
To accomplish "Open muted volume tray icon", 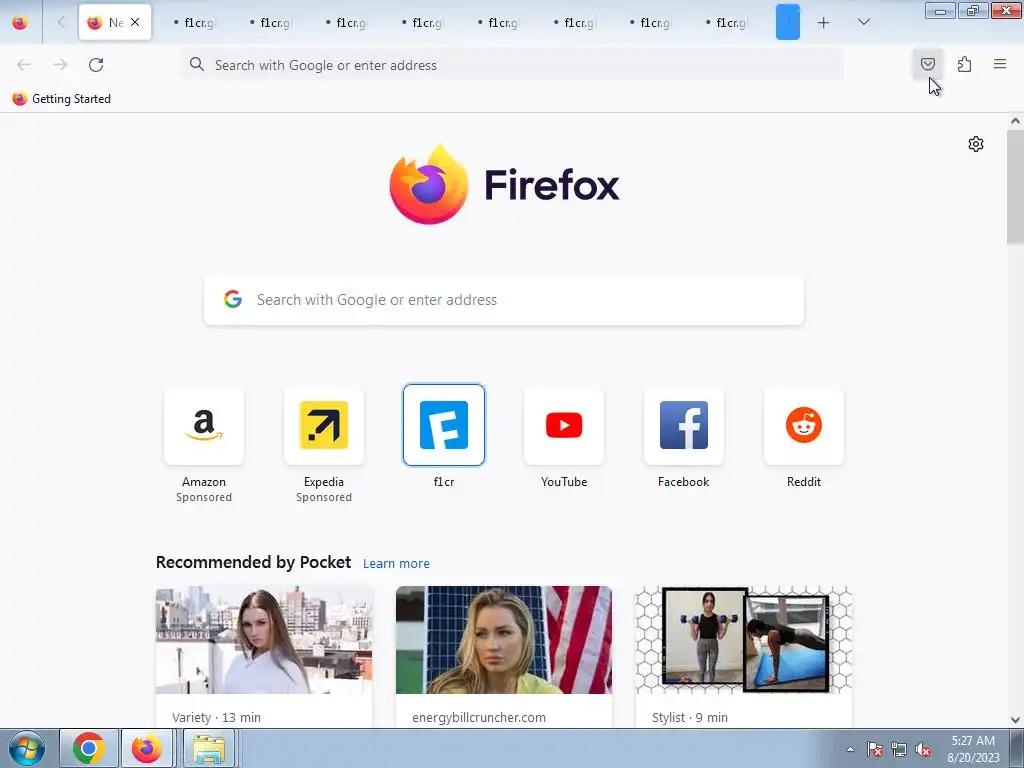I will click(923, 750).
